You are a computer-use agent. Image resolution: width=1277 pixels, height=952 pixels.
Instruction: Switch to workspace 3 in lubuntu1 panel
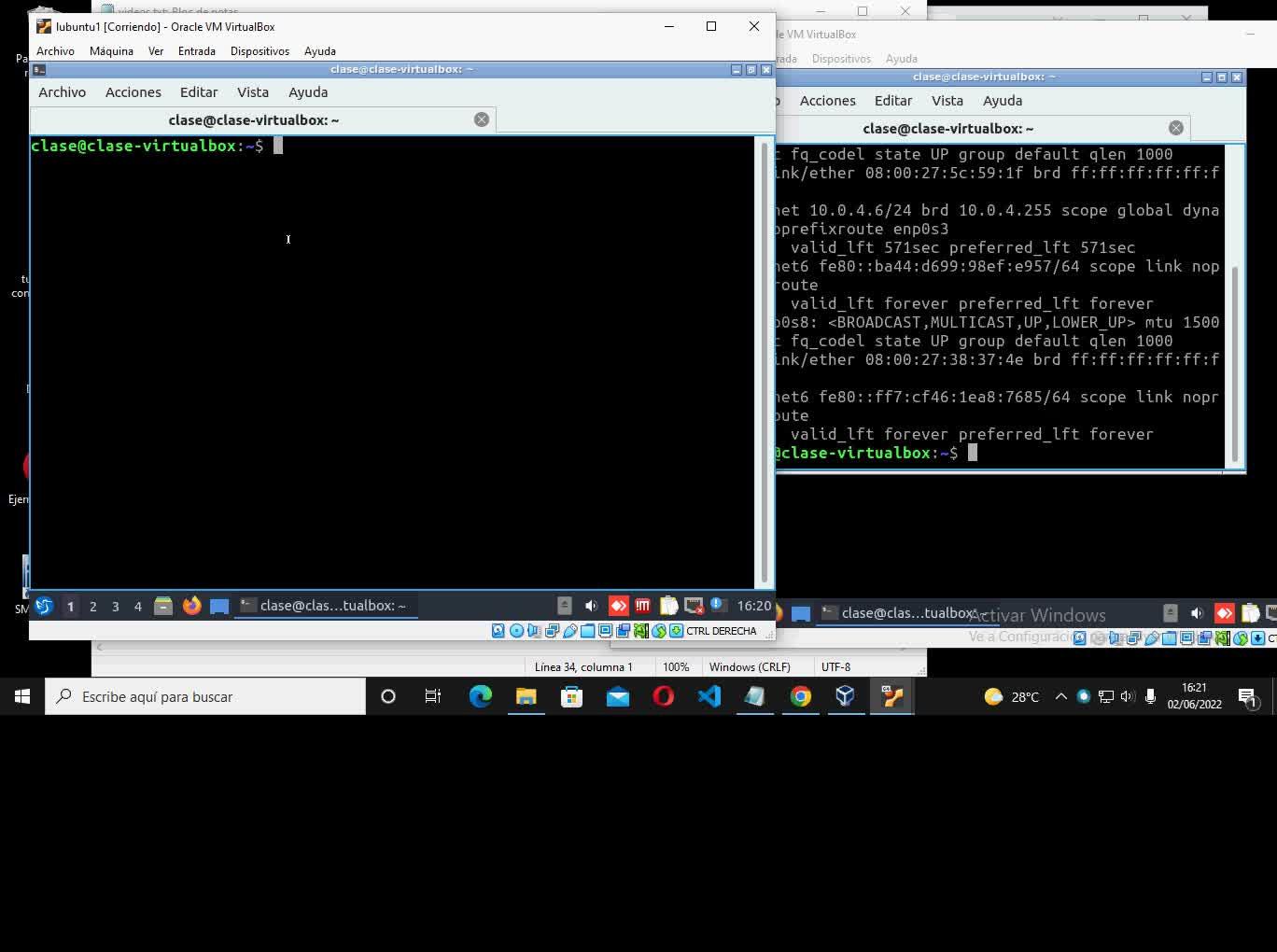coord(116,607)
